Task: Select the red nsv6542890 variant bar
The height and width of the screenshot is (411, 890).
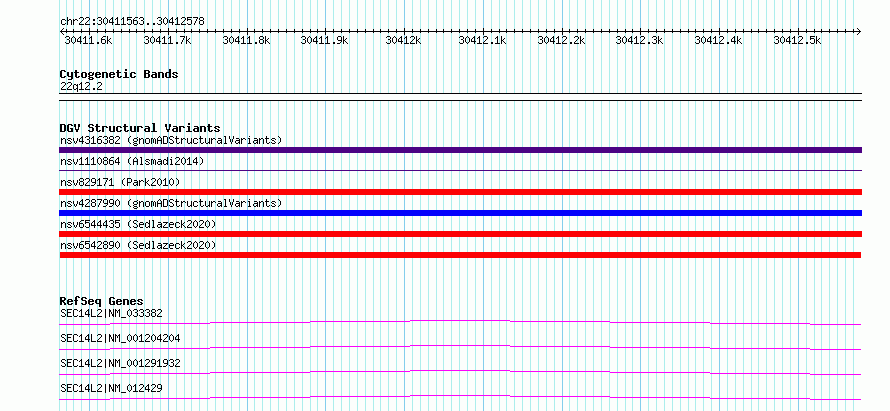Action: click(460, 255)
